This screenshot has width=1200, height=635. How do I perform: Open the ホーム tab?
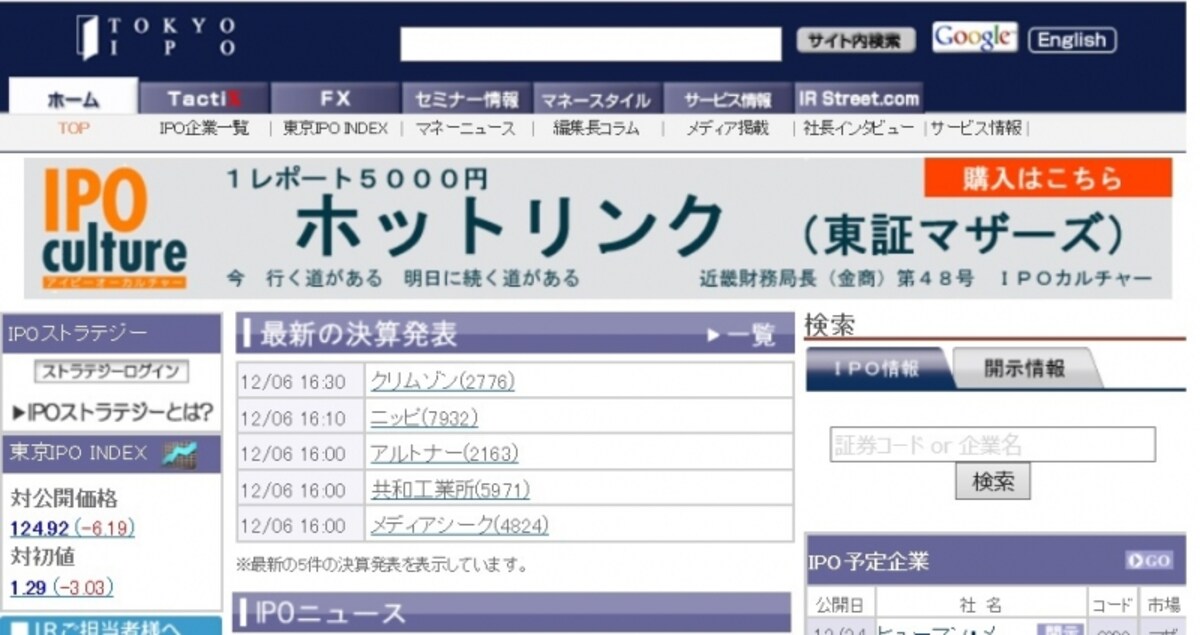(73, 99)
